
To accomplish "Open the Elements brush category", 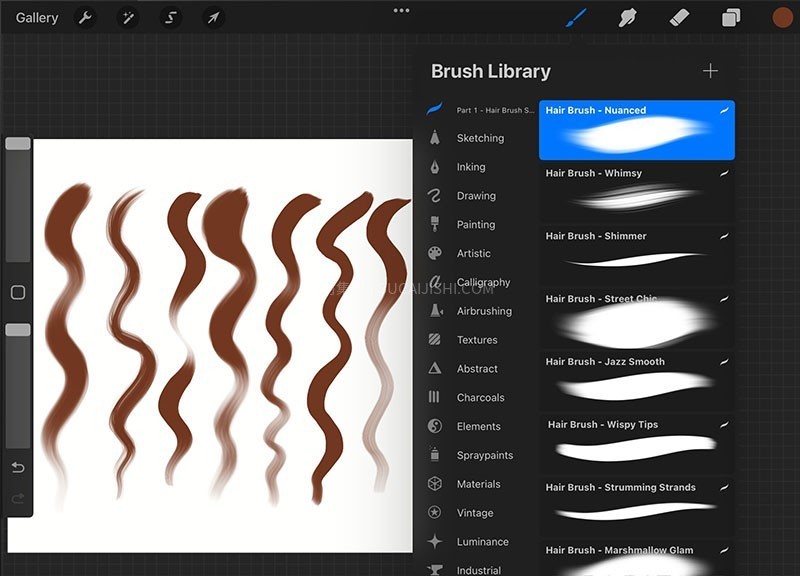I will pos(479,427).
